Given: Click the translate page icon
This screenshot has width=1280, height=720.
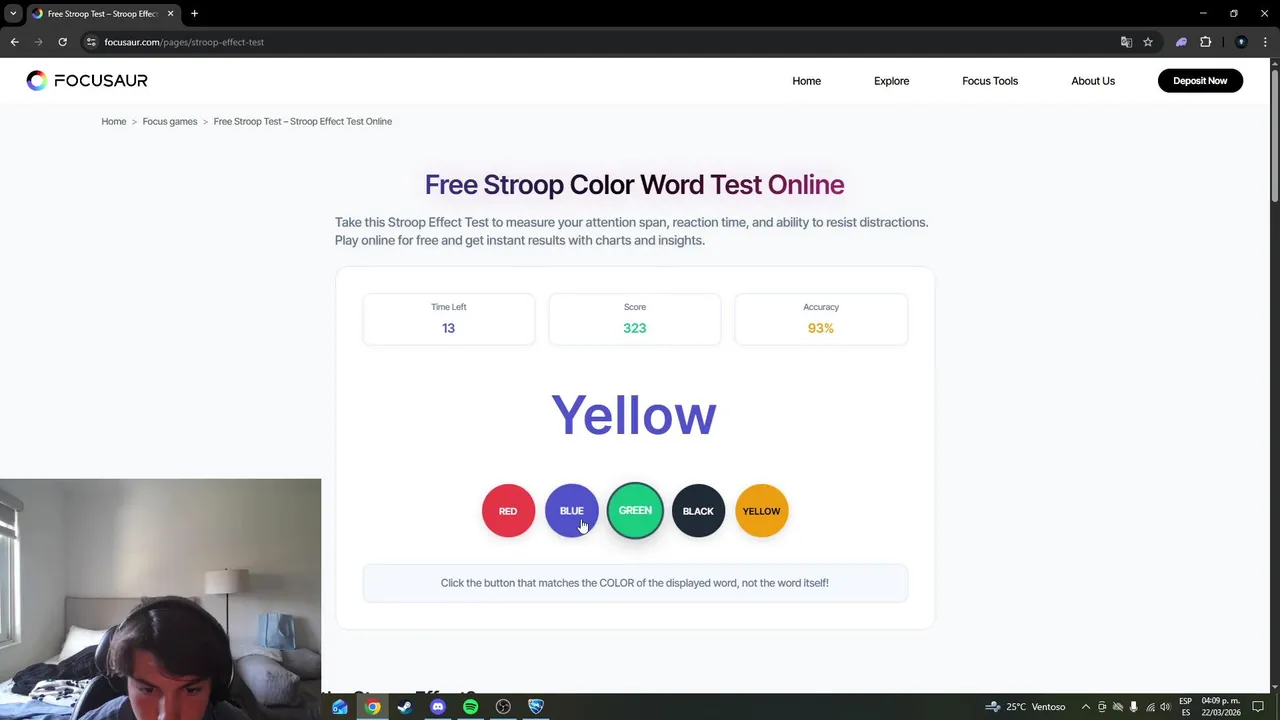Looking at the screenshot, I should 1126,42.
